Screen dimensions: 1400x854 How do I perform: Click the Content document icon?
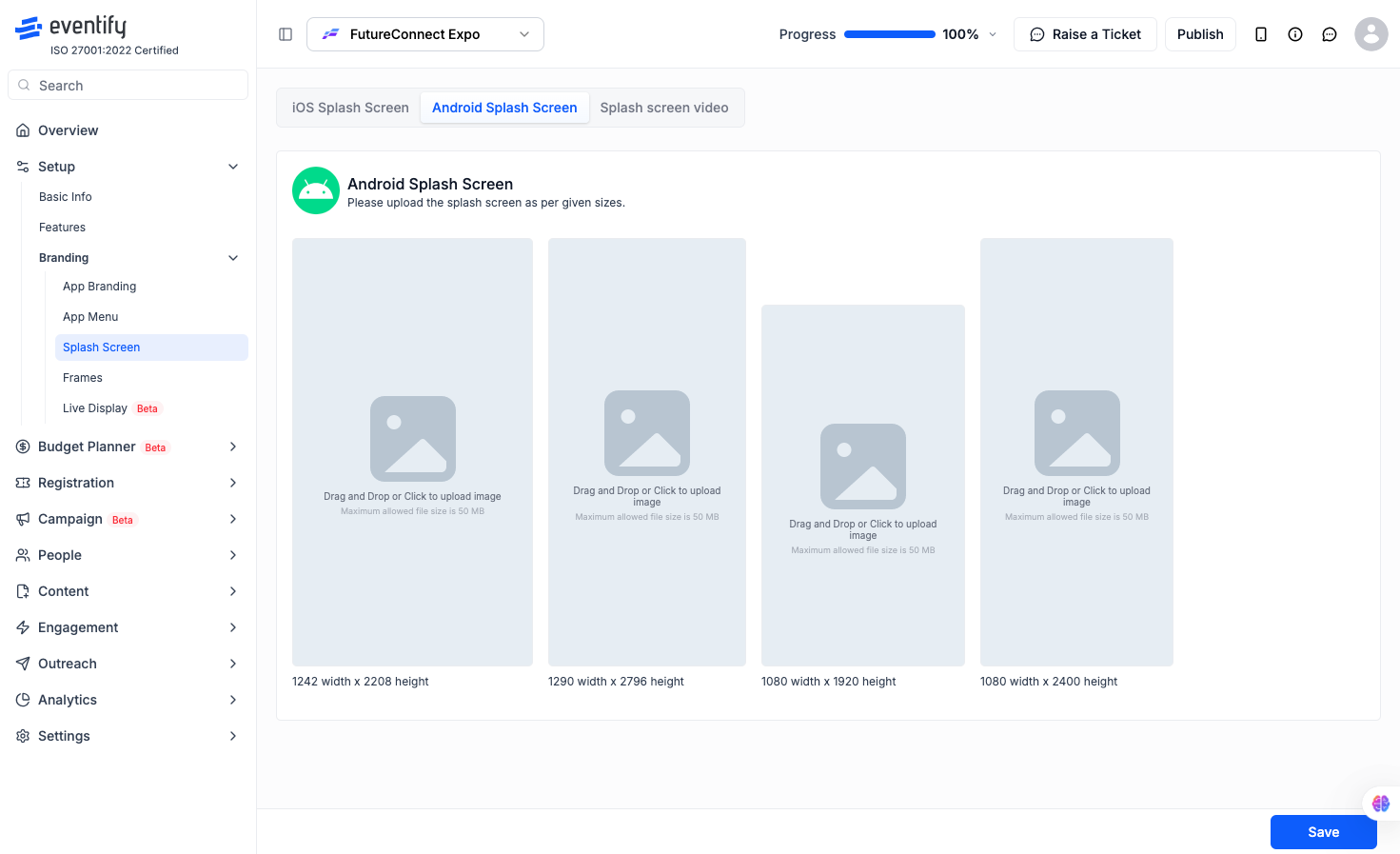point(23,591)
